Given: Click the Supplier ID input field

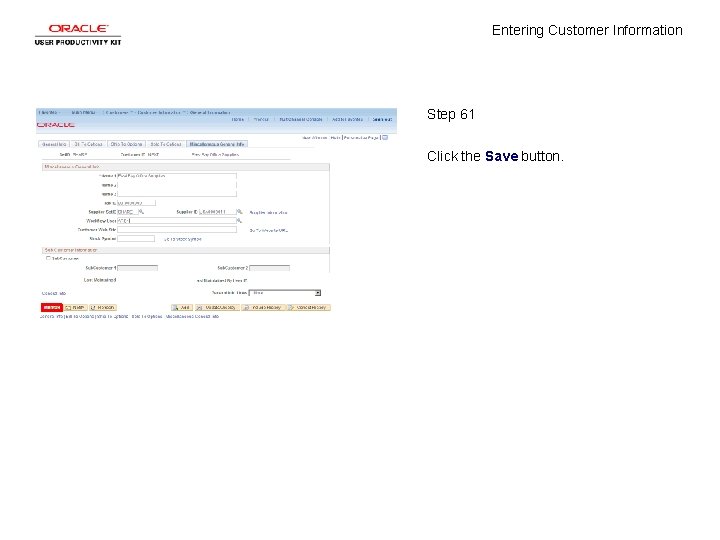Looking at the screenshot, I should tap(218, 212).
